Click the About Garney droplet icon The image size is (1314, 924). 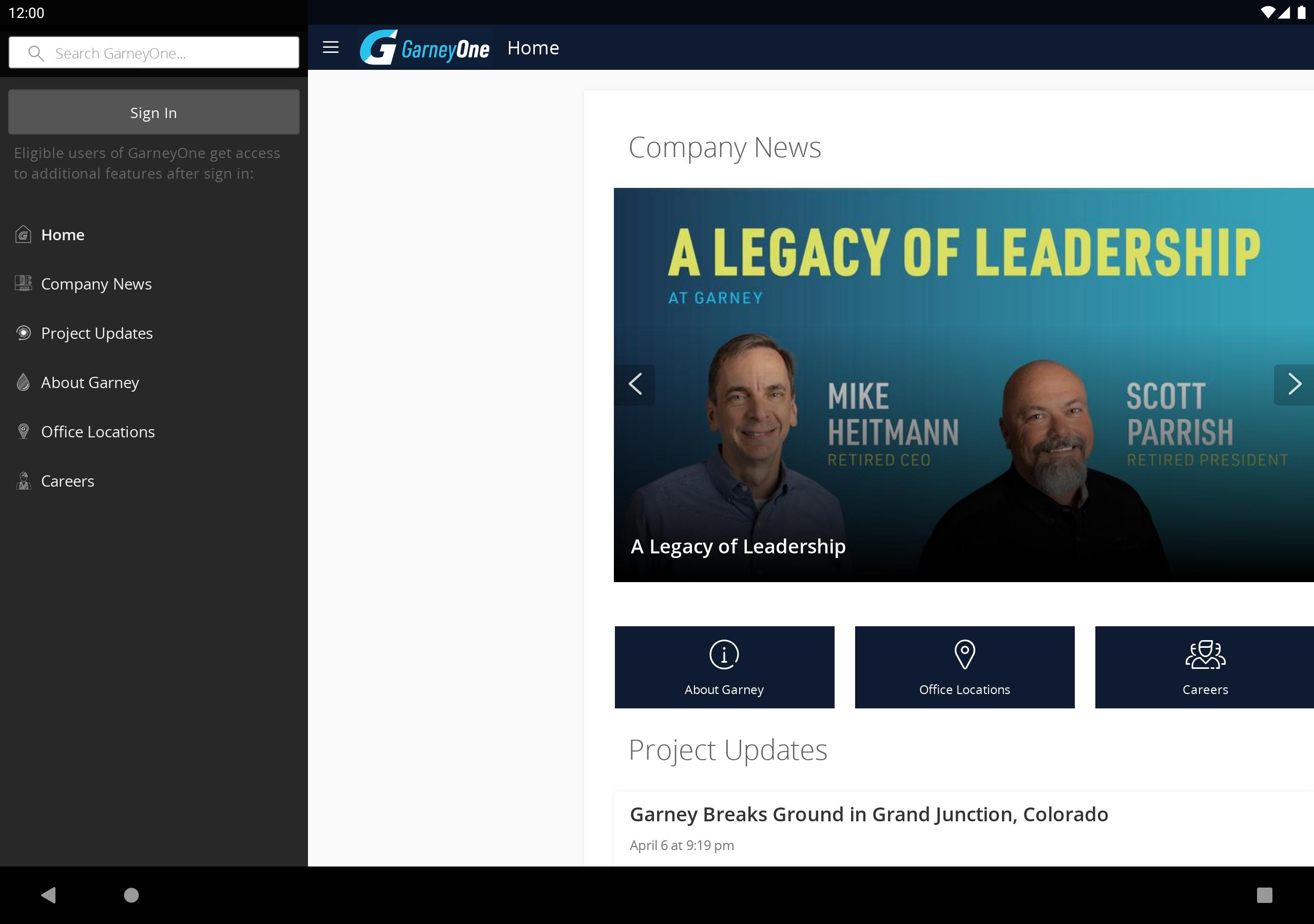23,382
